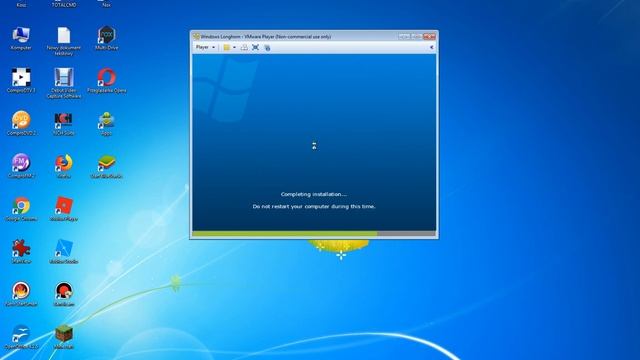Select the Przeglądarka Opera shortcut

click(x=107, y=81)
